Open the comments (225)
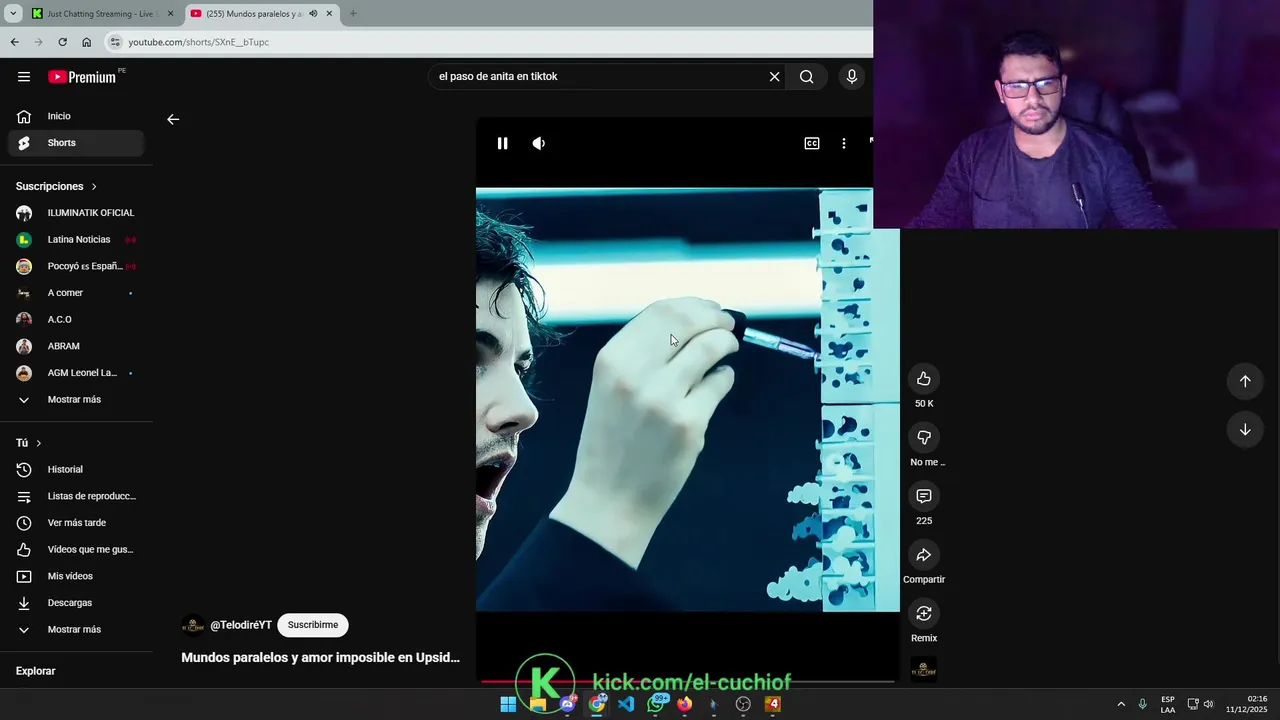The height and width of the screenshot is (720, 1280). (x=924, y=496)
